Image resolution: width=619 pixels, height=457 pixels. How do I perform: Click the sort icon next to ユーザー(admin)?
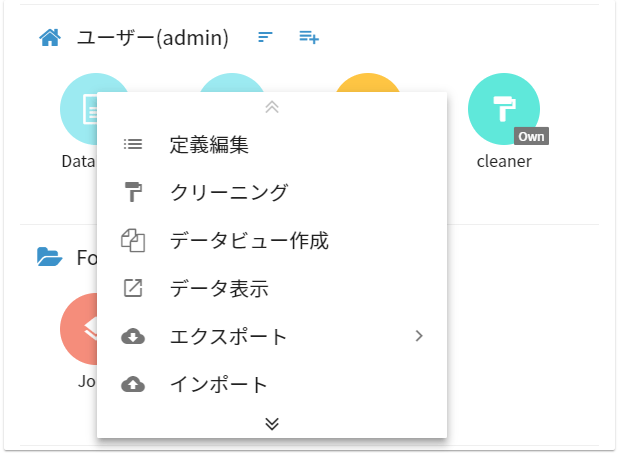click(265, 38)
